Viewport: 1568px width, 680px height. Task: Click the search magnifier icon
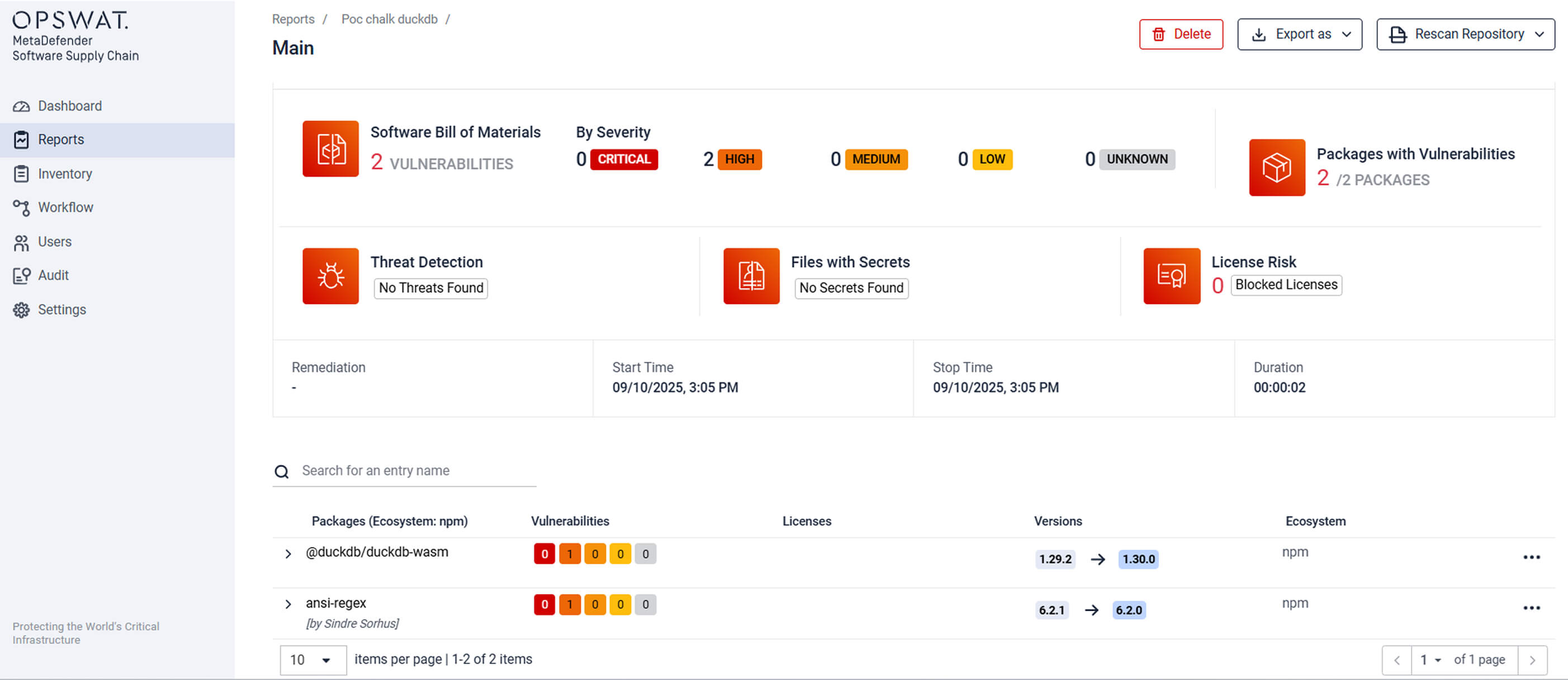point(281,472)
